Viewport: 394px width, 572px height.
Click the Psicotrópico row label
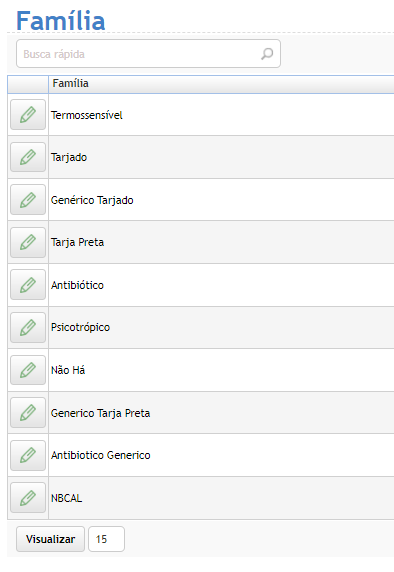pyautogui.click(x=80, y=328)
